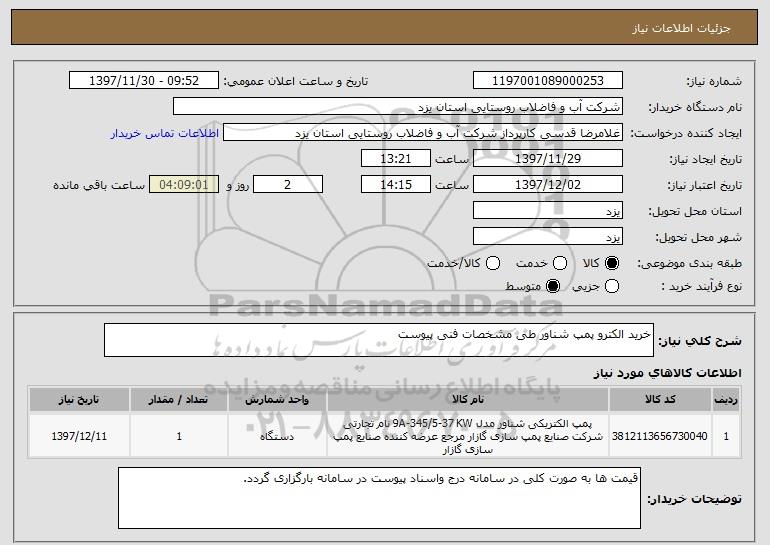
Task: Select item code 3812113656730040 cell
Action: pyautogui.click(x=660, y=436)
